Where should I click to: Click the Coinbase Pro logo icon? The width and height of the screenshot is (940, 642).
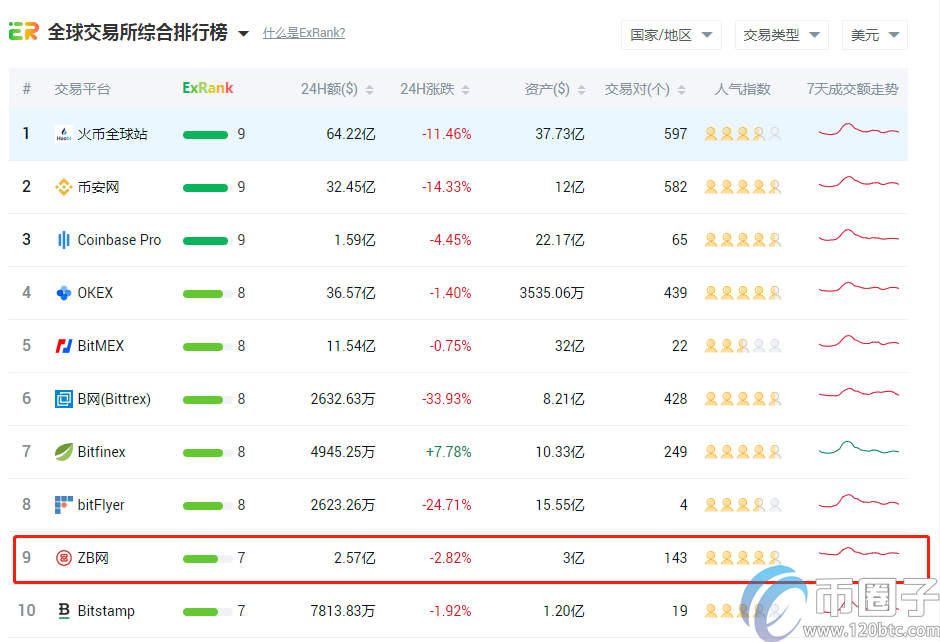[63, 240]
